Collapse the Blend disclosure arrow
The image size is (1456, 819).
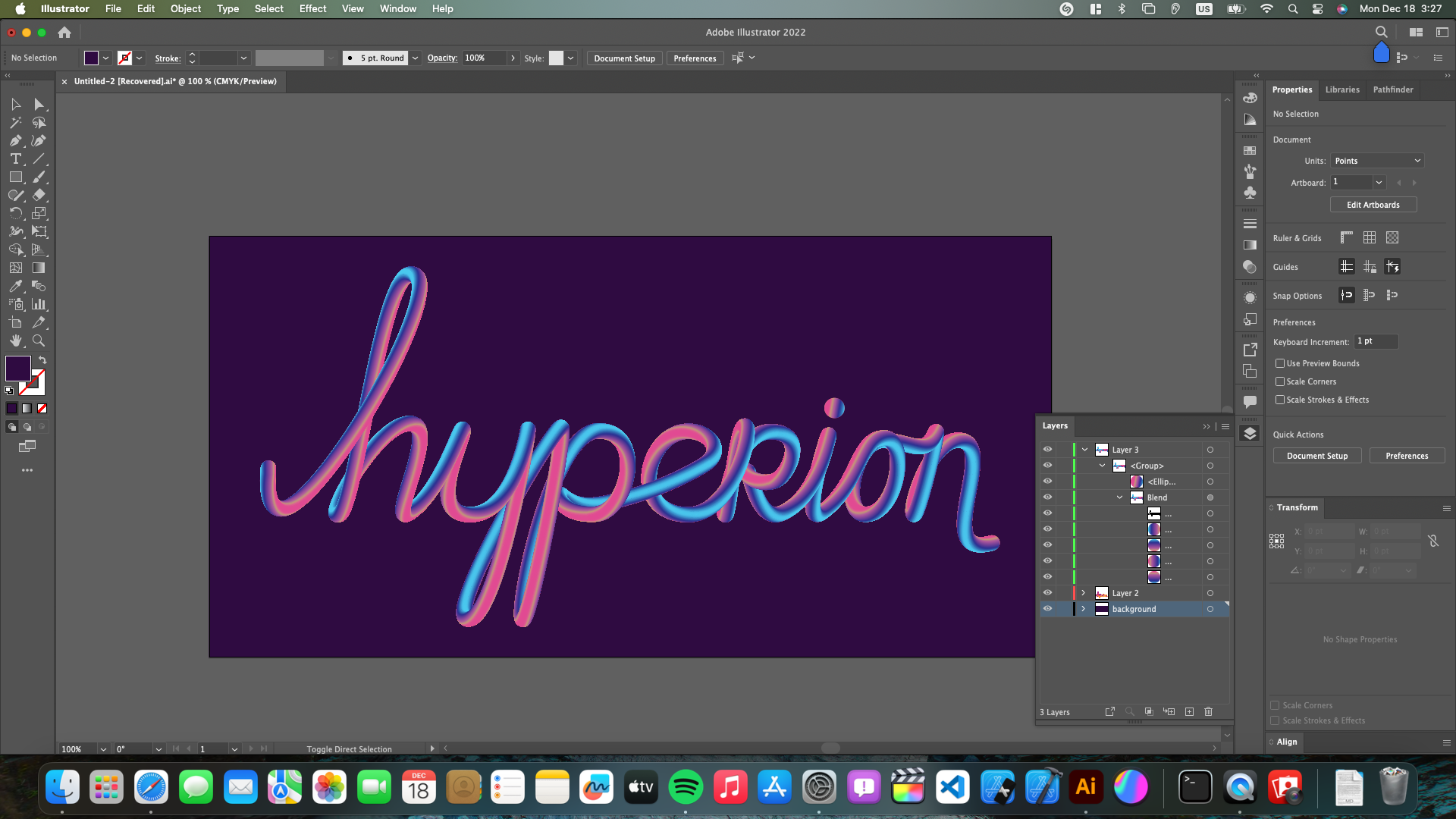pos(1119,497)
